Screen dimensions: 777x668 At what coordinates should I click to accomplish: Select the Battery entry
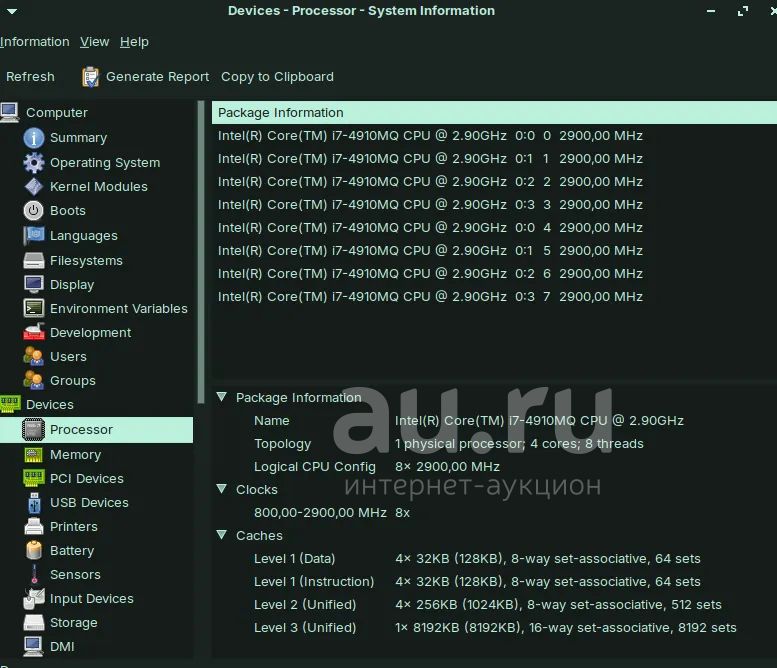(72, 550)
